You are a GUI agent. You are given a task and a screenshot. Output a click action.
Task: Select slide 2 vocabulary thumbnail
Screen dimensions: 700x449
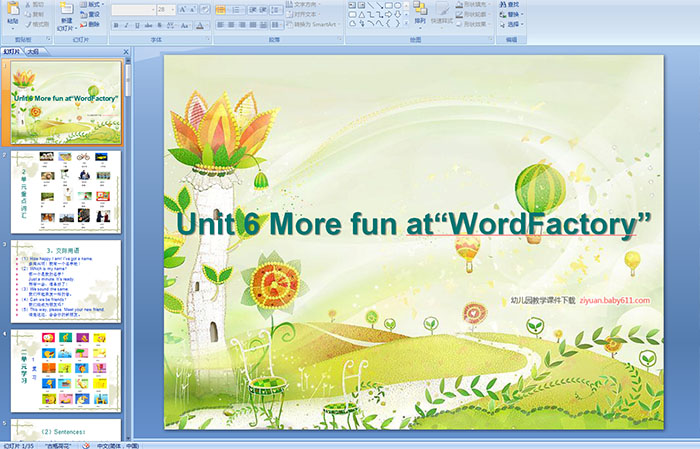(66, 192)
